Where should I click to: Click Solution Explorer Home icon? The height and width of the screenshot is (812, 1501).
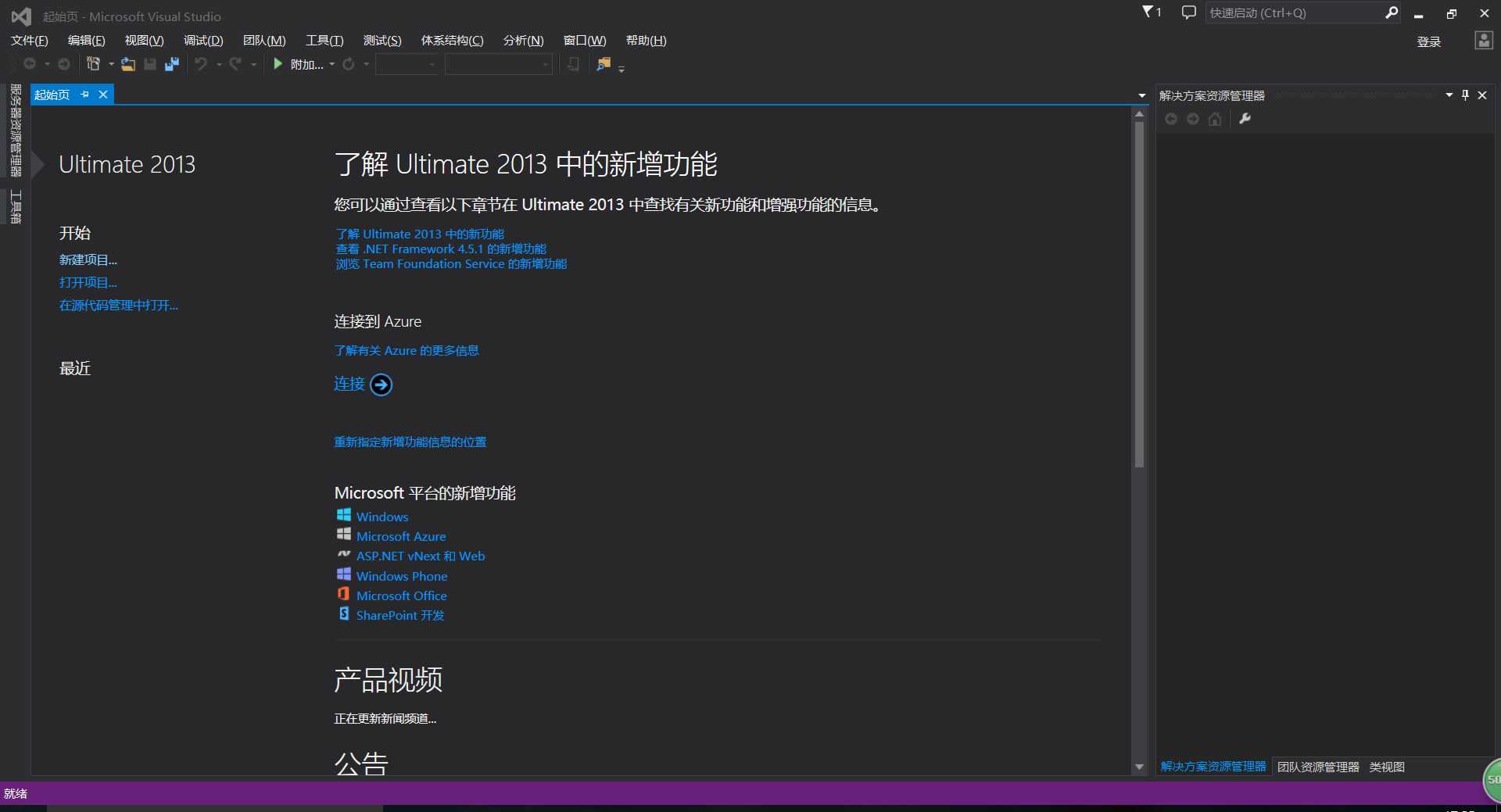point(1215,119)
